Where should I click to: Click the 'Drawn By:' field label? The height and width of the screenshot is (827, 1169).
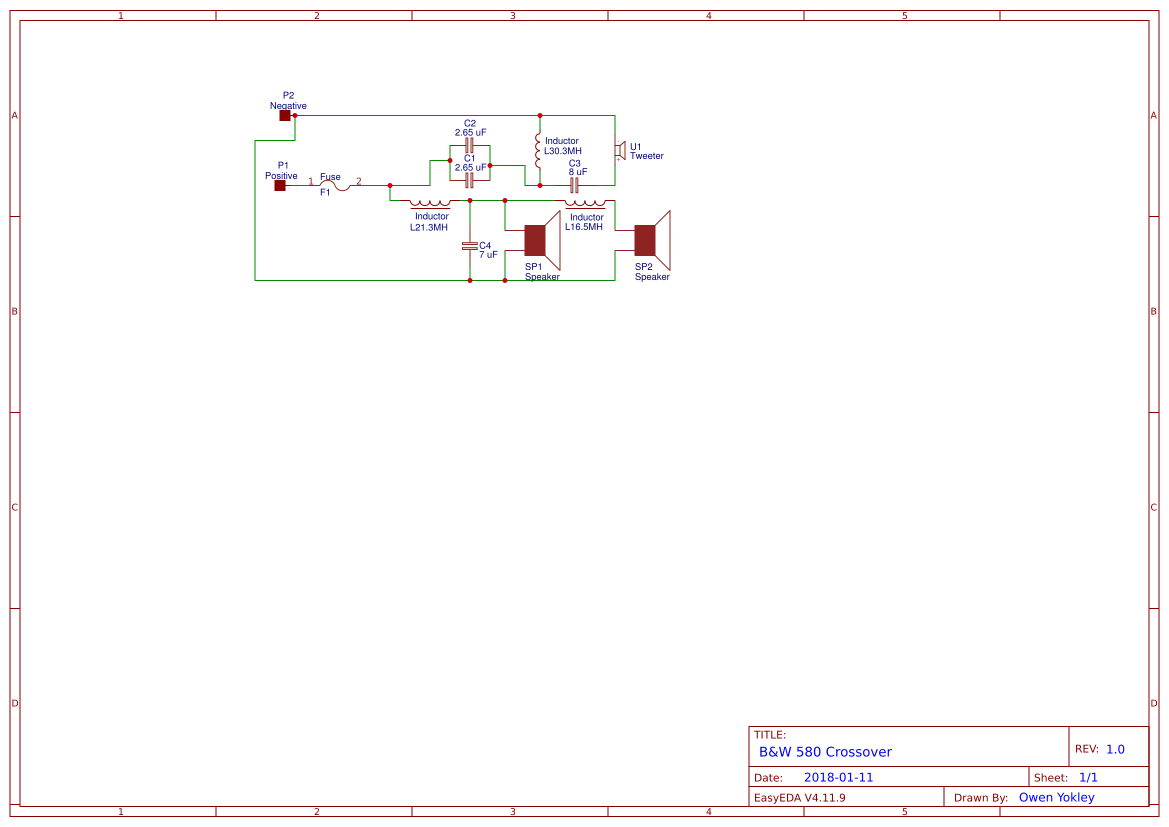click(981, 798)
